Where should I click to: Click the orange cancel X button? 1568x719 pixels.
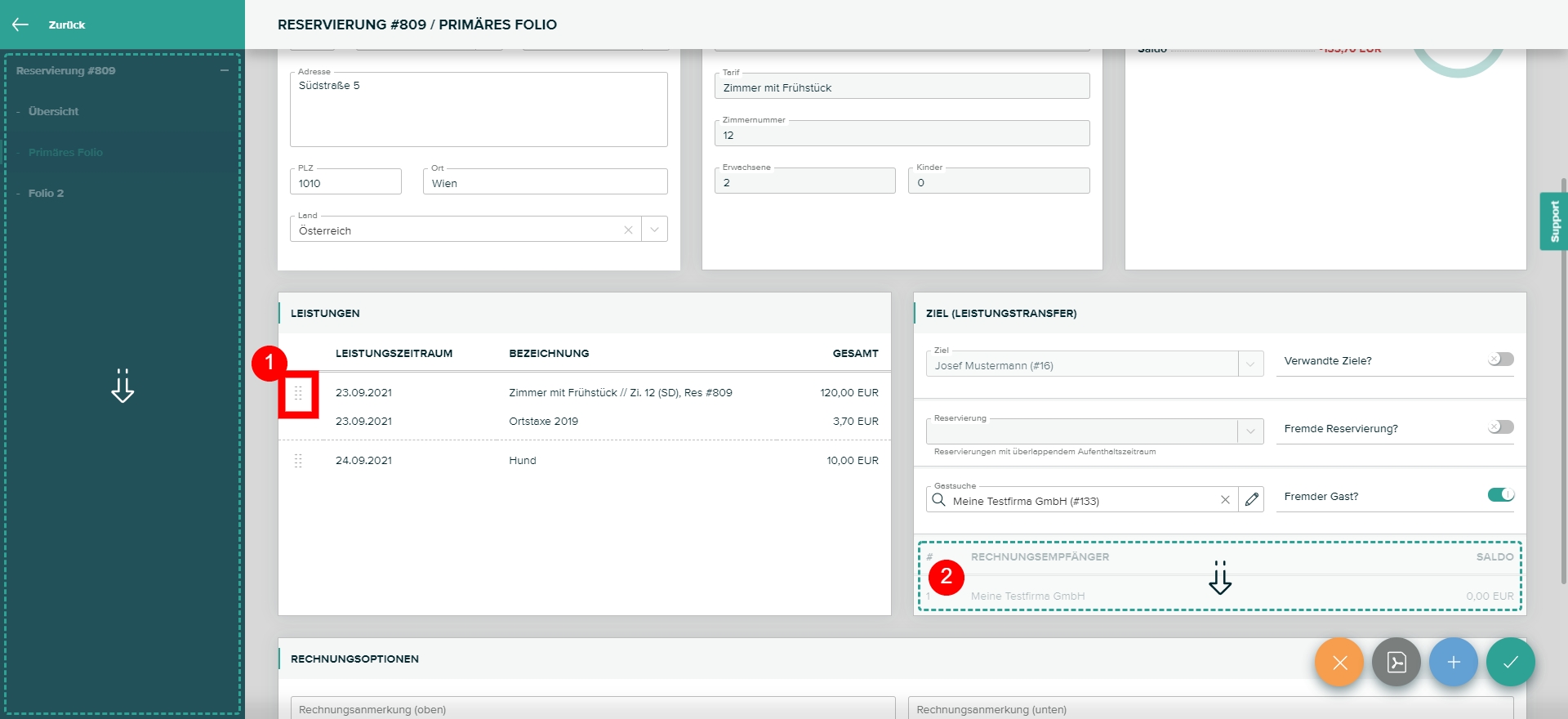point(1339,662)
